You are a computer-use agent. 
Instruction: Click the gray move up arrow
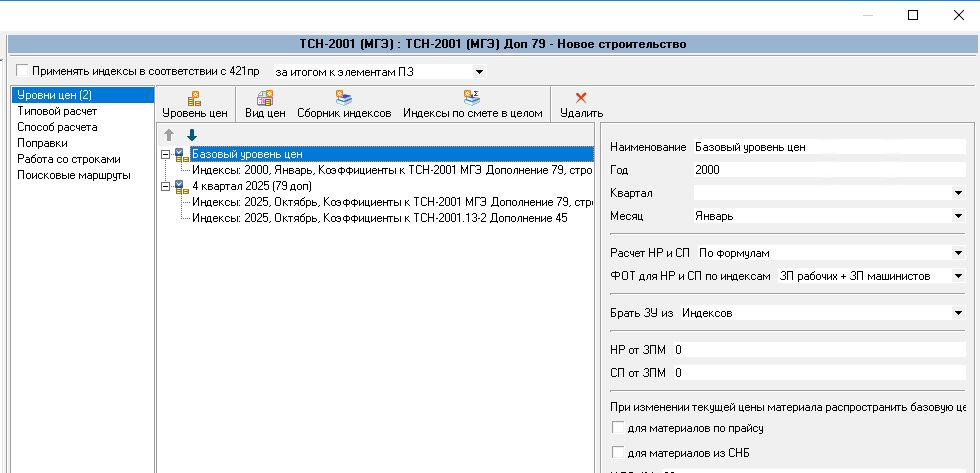tap(169, 135)
